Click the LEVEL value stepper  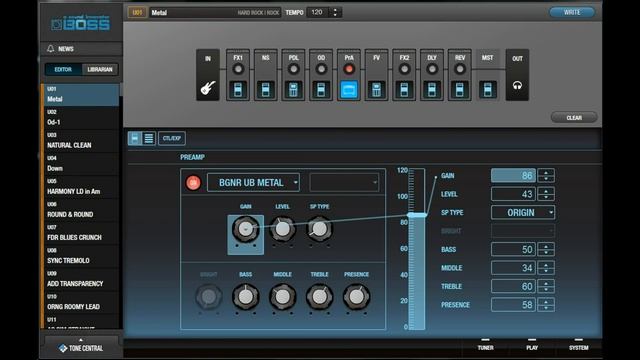546,194
